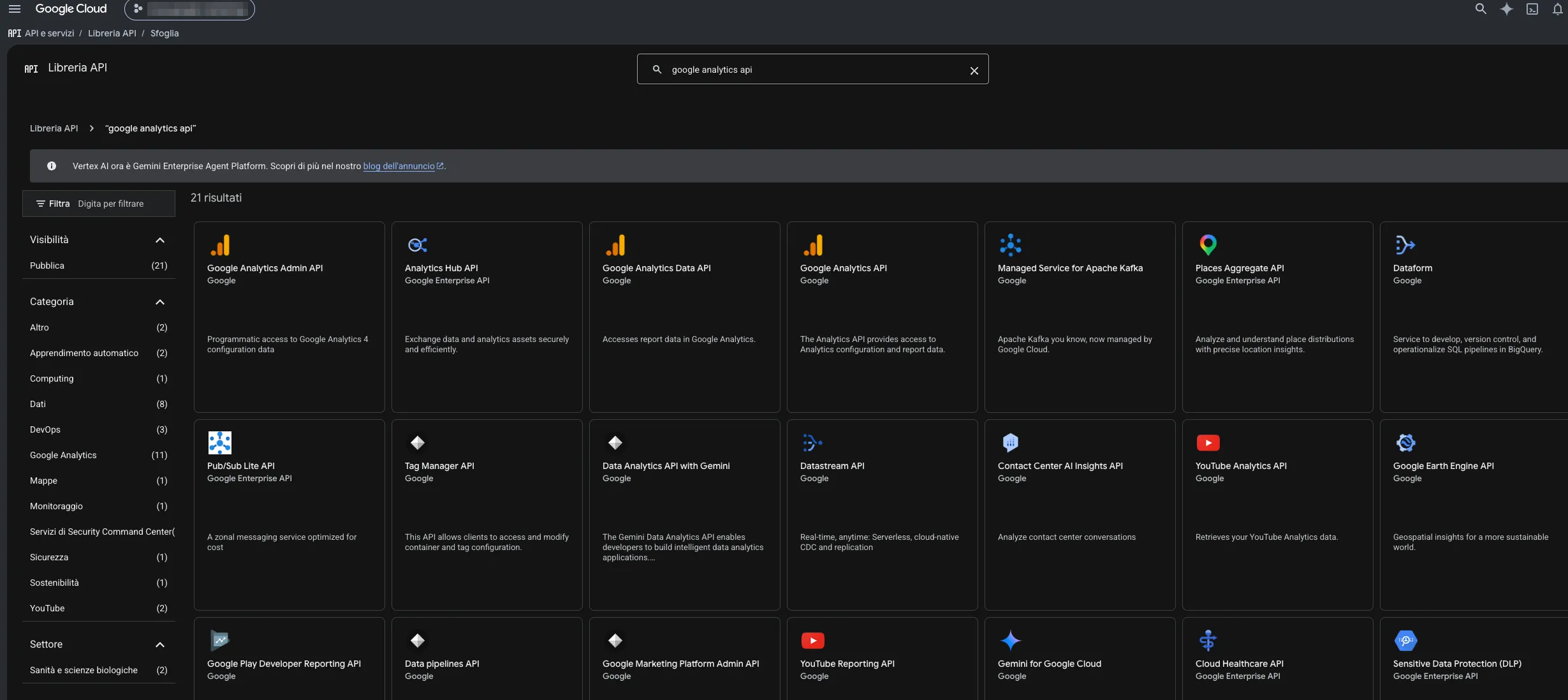Open Google Marketing Platform Admin API title
The image size is (1568, 700).
[x=681, y=664]
